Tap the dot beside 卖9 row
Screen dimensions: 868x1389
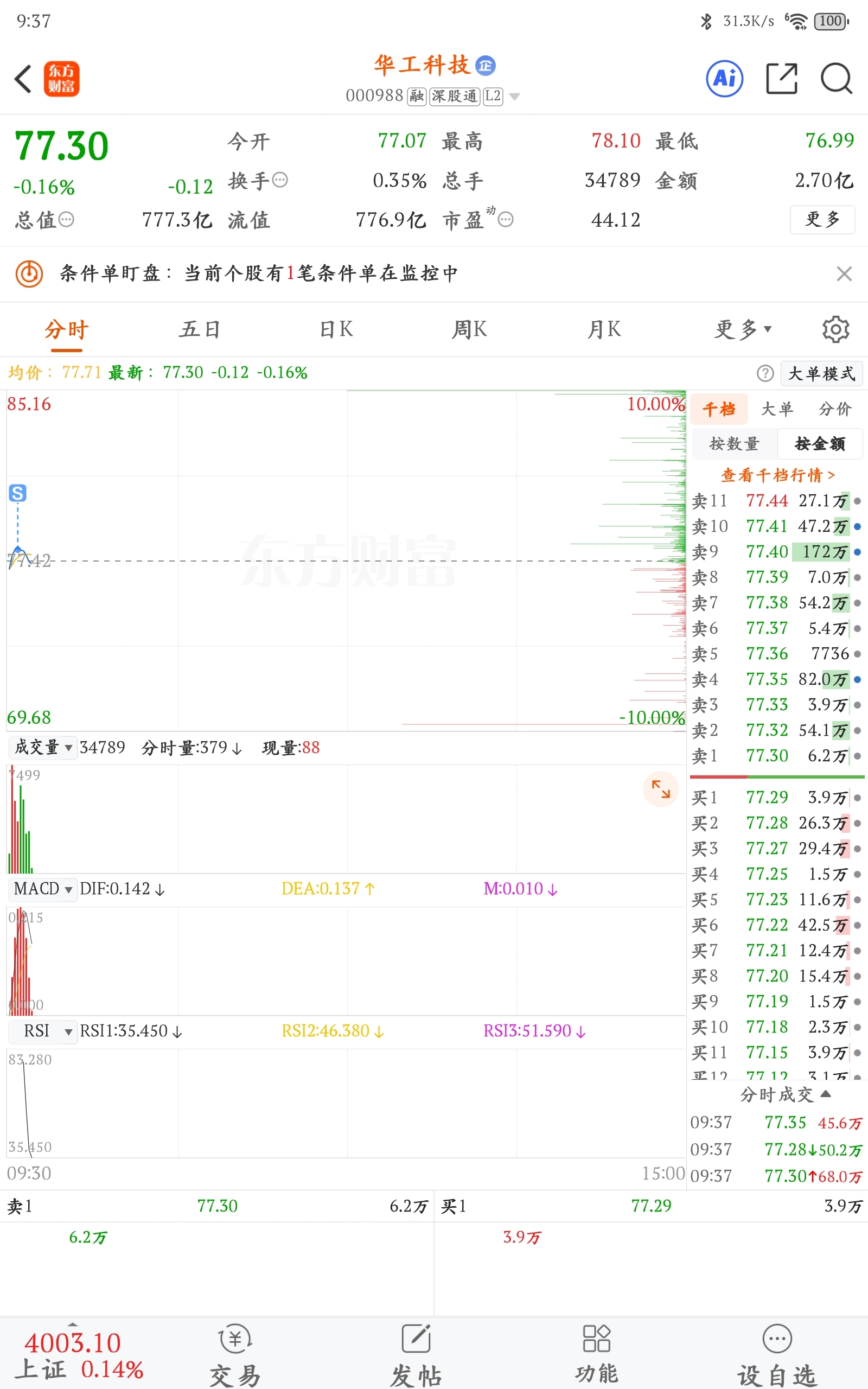pos(857,552)
